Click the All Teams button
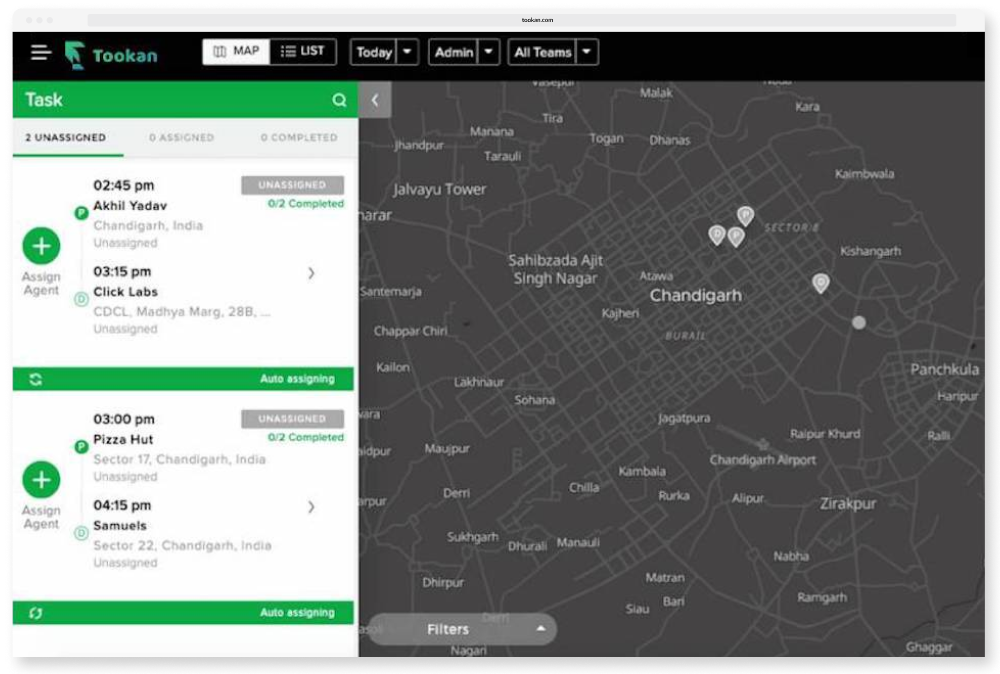 click(543, 52)
